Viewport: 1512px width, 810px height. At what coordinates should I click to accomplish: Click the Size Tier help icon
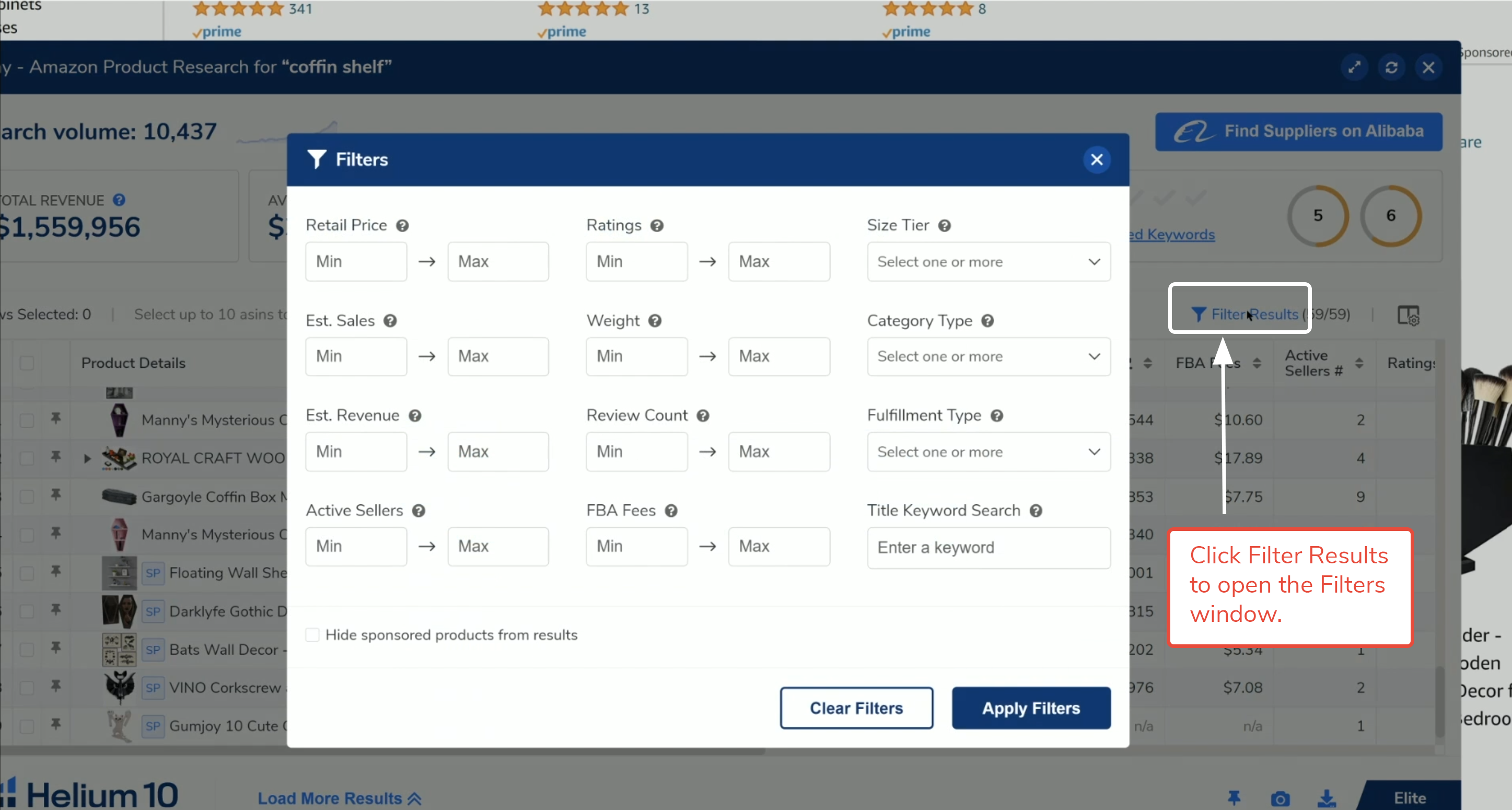coord(945,225)
